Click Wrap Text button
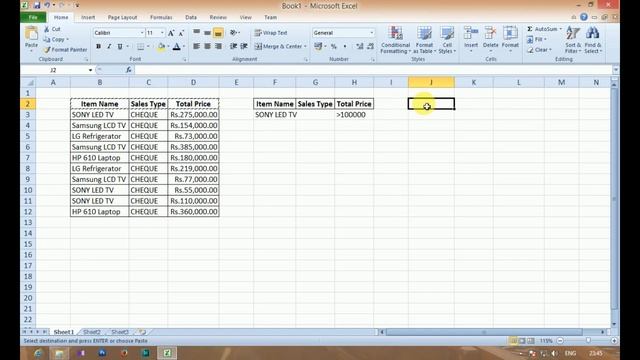The image size is (640, 360). 271,33
